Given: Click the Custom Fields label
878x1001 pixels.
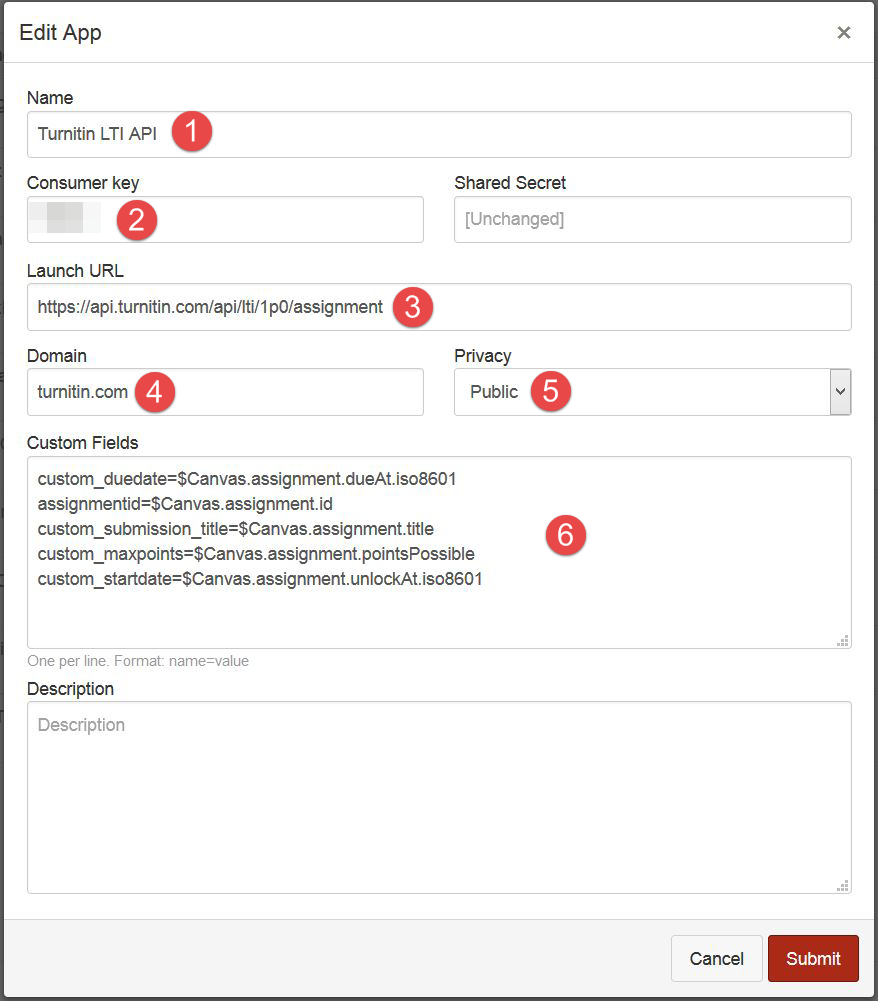Looking at the screenshot, I should pyautogui.click(x=82, y=442).
